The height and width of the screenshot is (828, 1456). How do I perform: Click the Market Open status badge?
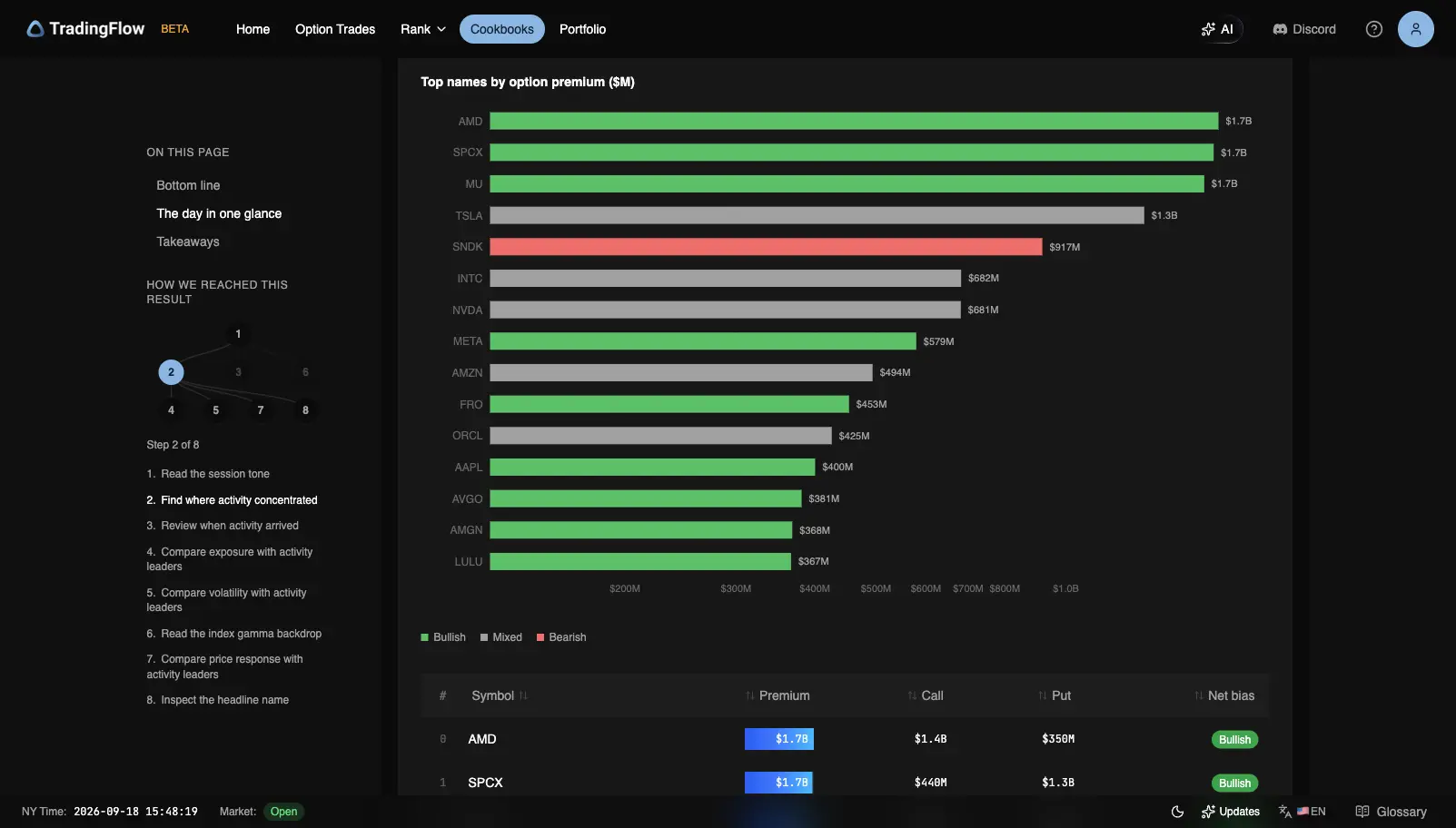point(283,812)
